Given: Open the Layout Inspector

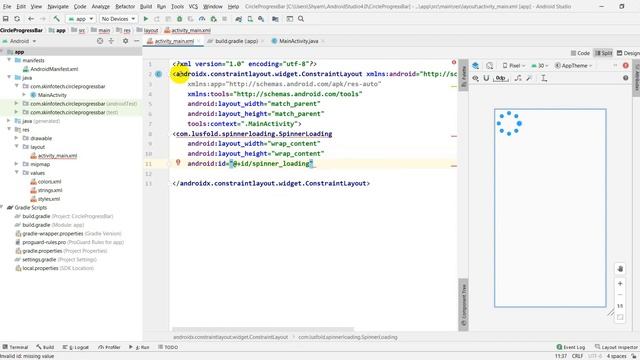Looking at the screenshot, I should pyautogui.click(x=616, y=347).
